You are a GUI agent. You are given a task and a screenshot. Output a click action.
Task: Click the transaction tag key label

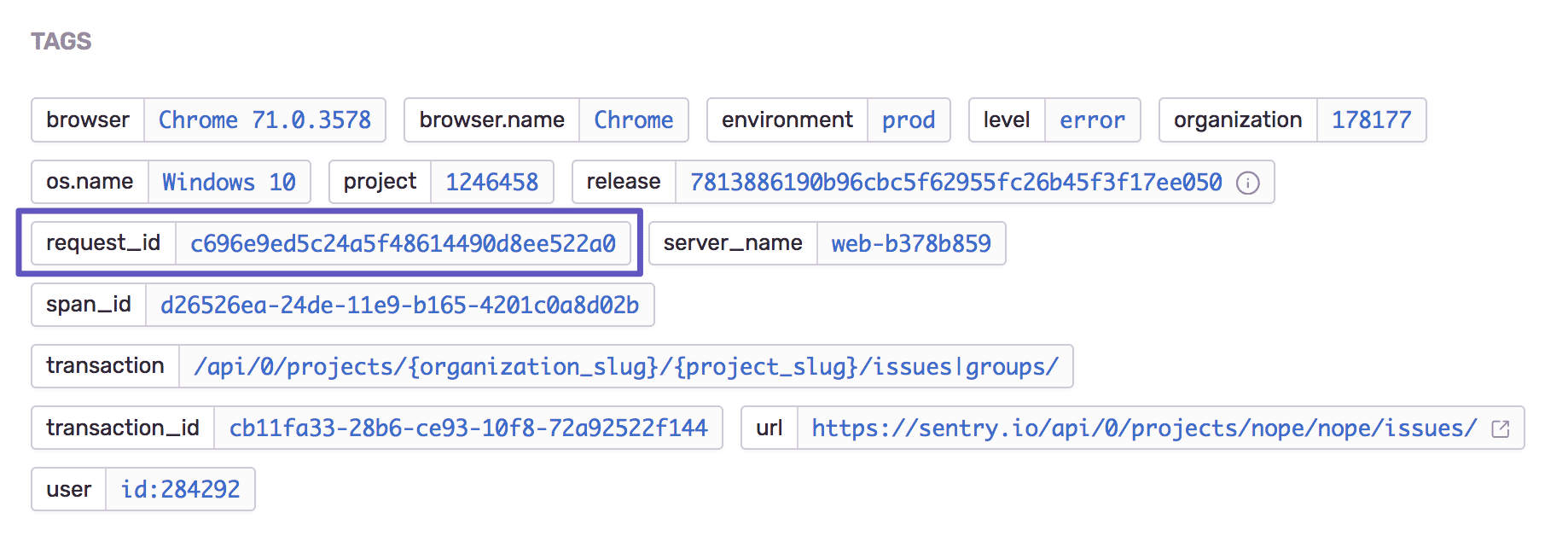click(105, 366)
